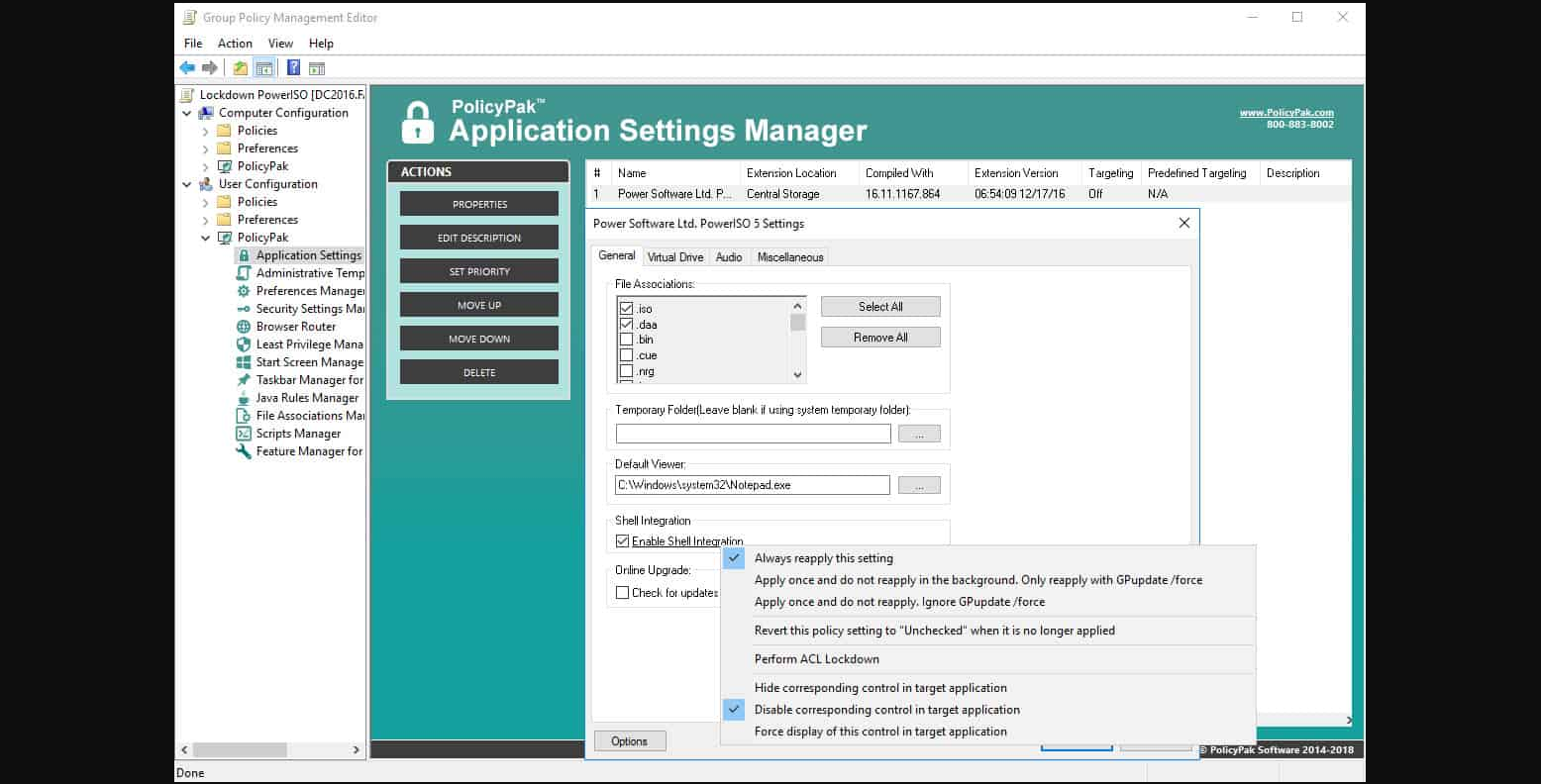The width and height of the screenshot is (1541, 784).
Task: Close the PowerISO 5 Settings dialog
Action: (1183, 223)
